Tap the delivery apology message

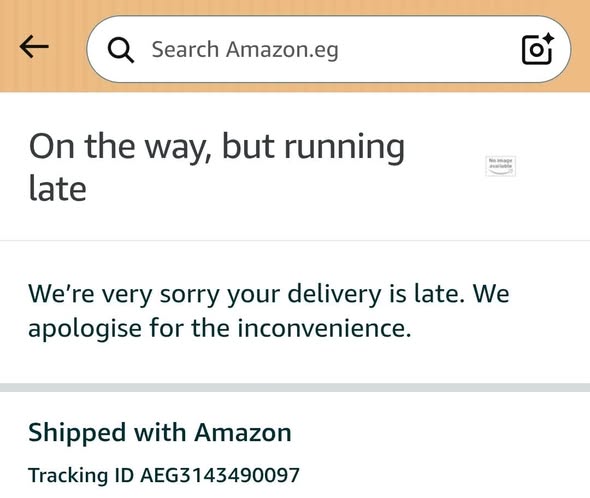click(269, 311)
